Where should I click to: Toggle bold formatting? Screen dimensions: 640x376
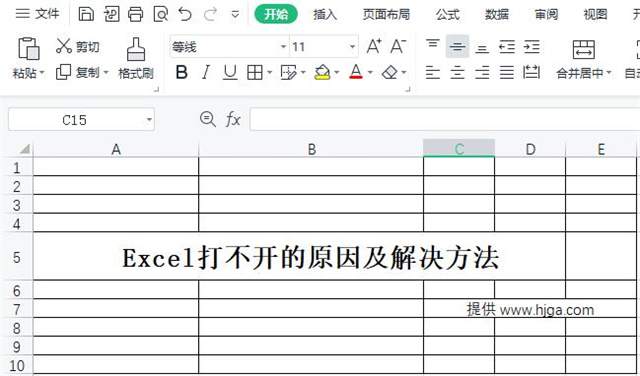coord(182,73)
